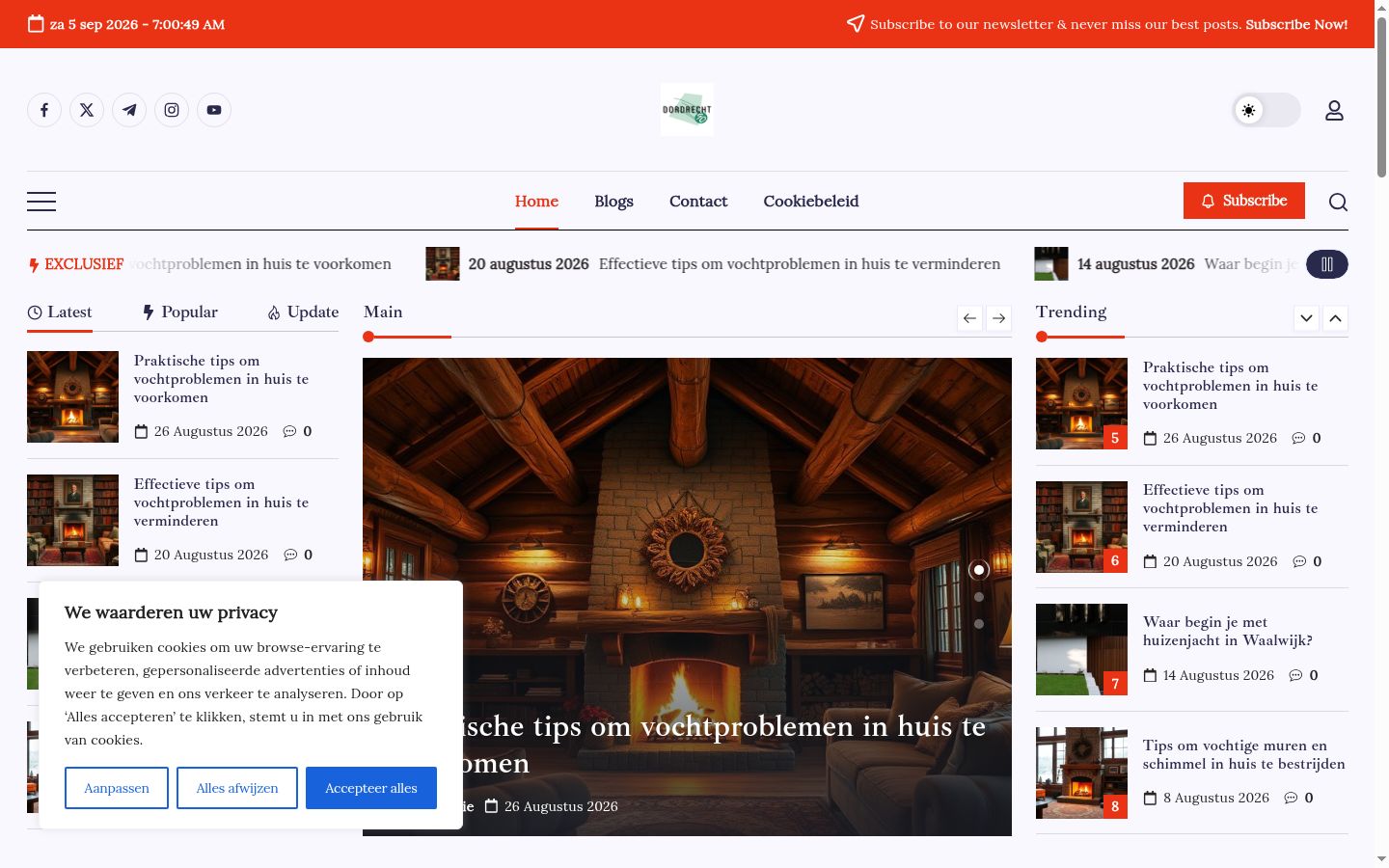The image size is (1389, 868).
Task: Click comment count on Trending 'Waar begin je' article
Action: click(1303, 675)
